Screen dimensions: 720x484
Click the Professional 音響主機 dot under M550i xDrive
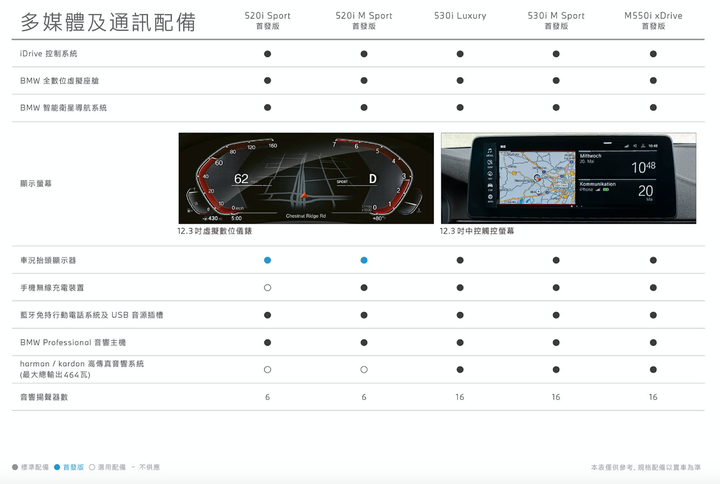[x=653, y=343]
